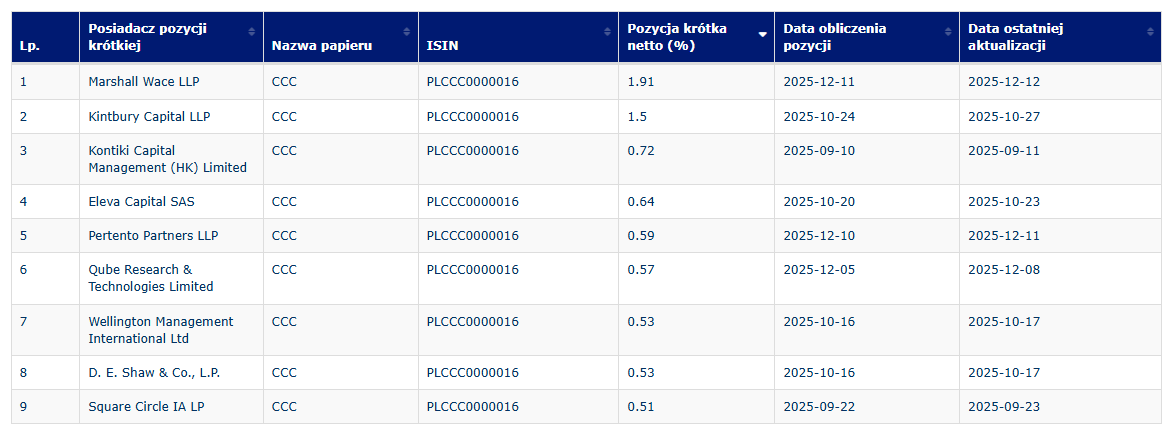The width and height of the screenshot is (1168, 431).
Task: Click ISIN code in Square Circle row
Action: point(472,406)
